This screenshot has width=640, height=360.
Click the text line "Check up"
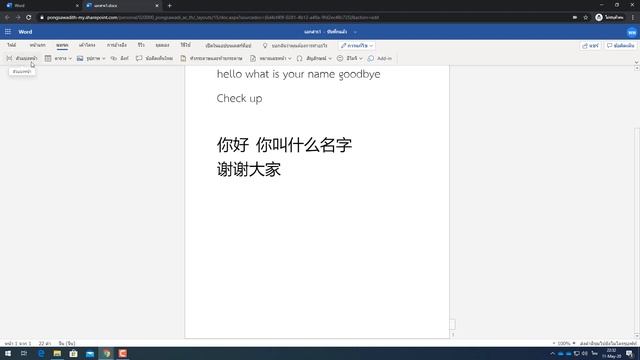[239, 98]
